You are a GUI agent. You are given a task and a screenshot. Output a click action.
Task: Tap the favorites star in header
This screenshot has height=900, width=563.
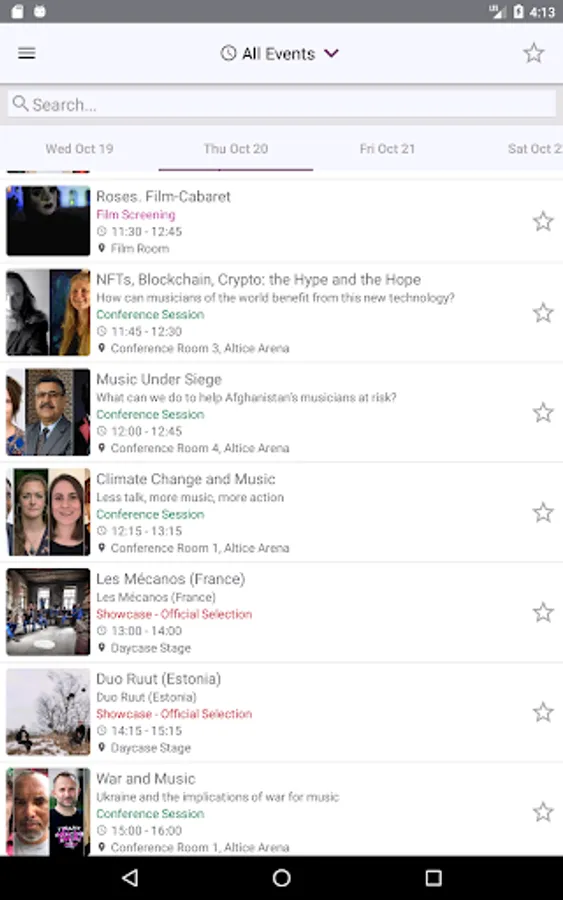click(534, 53)
